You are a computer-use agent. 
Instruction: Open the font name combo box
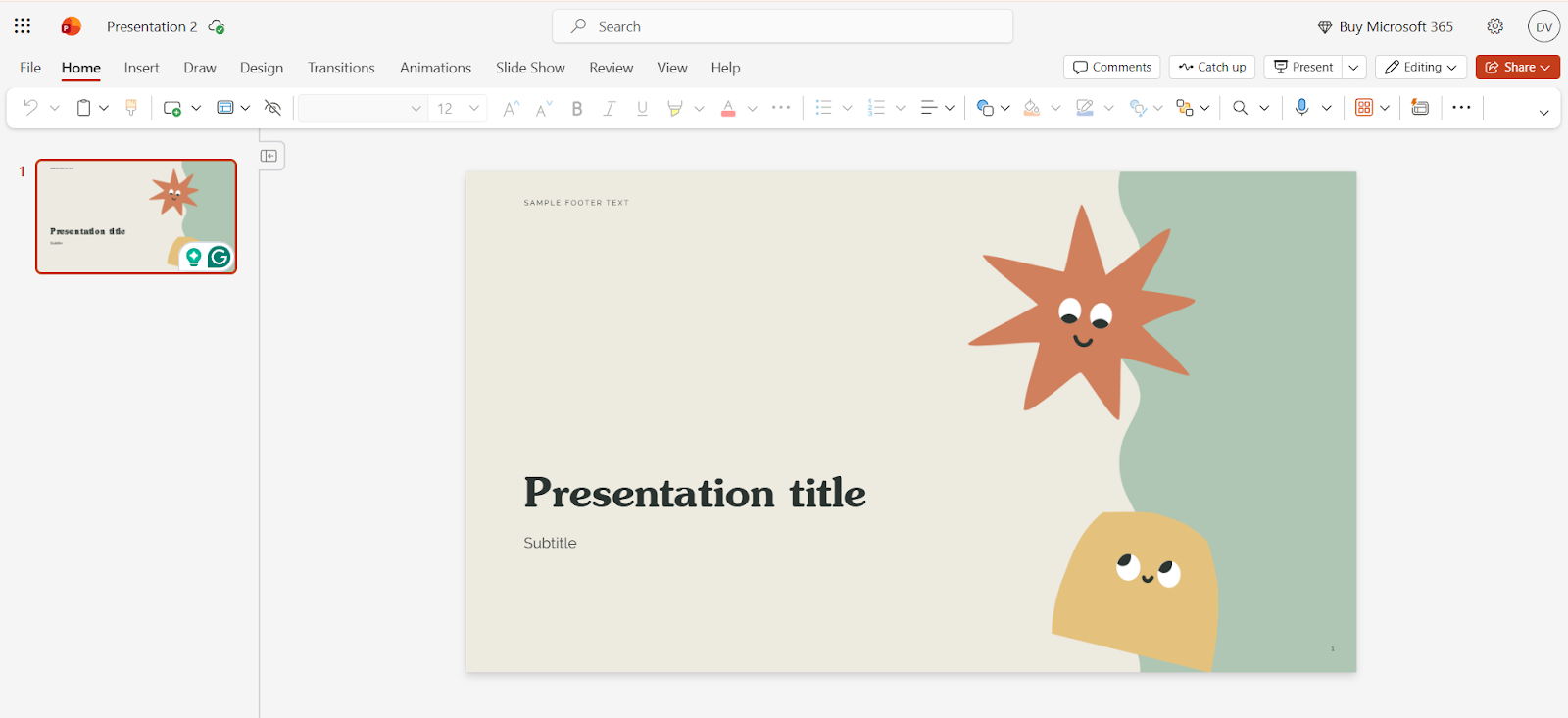tap(363, 108)
